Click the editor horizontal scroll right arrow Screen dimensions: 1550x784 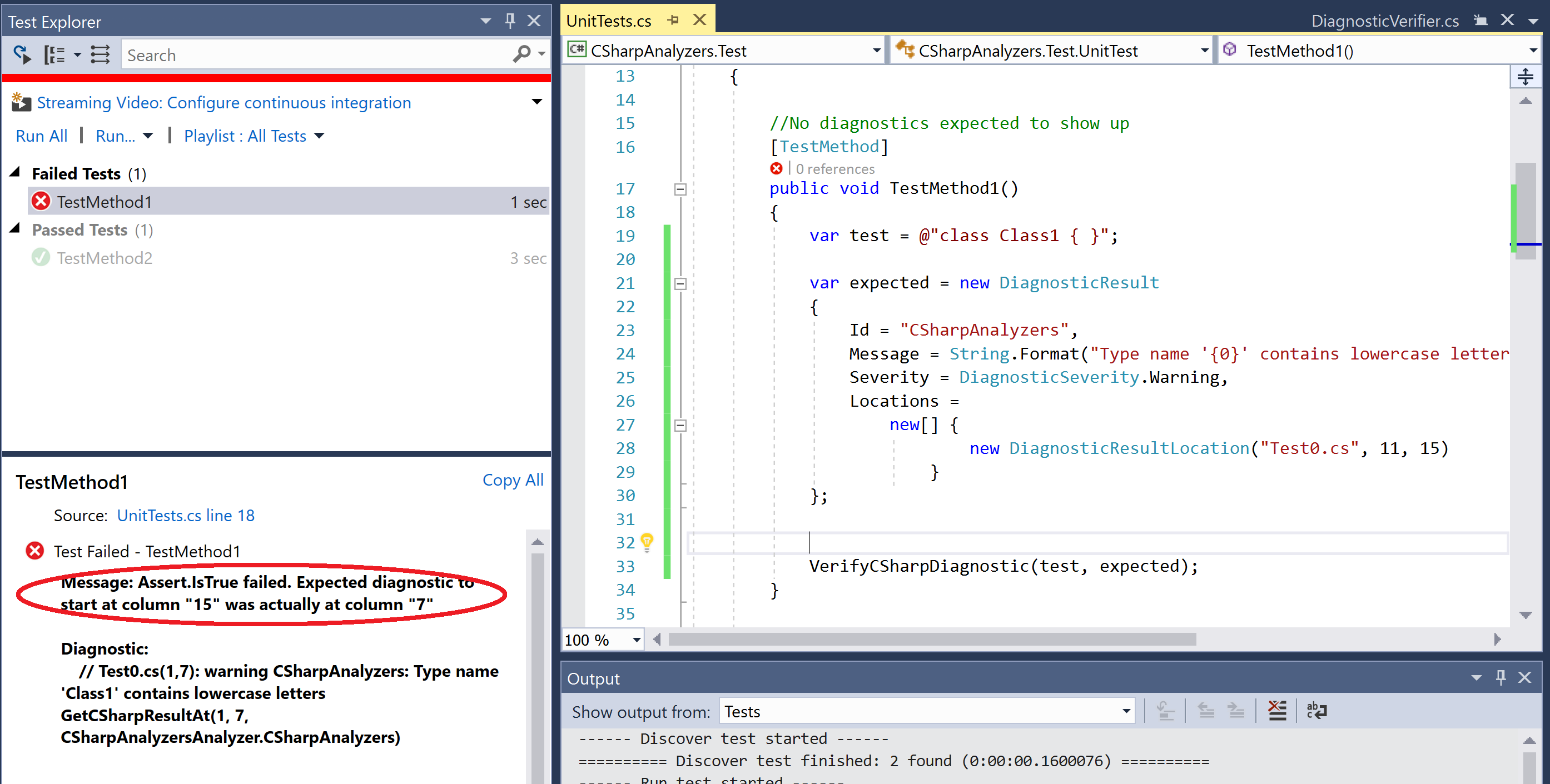click(x=1498, y=639)
